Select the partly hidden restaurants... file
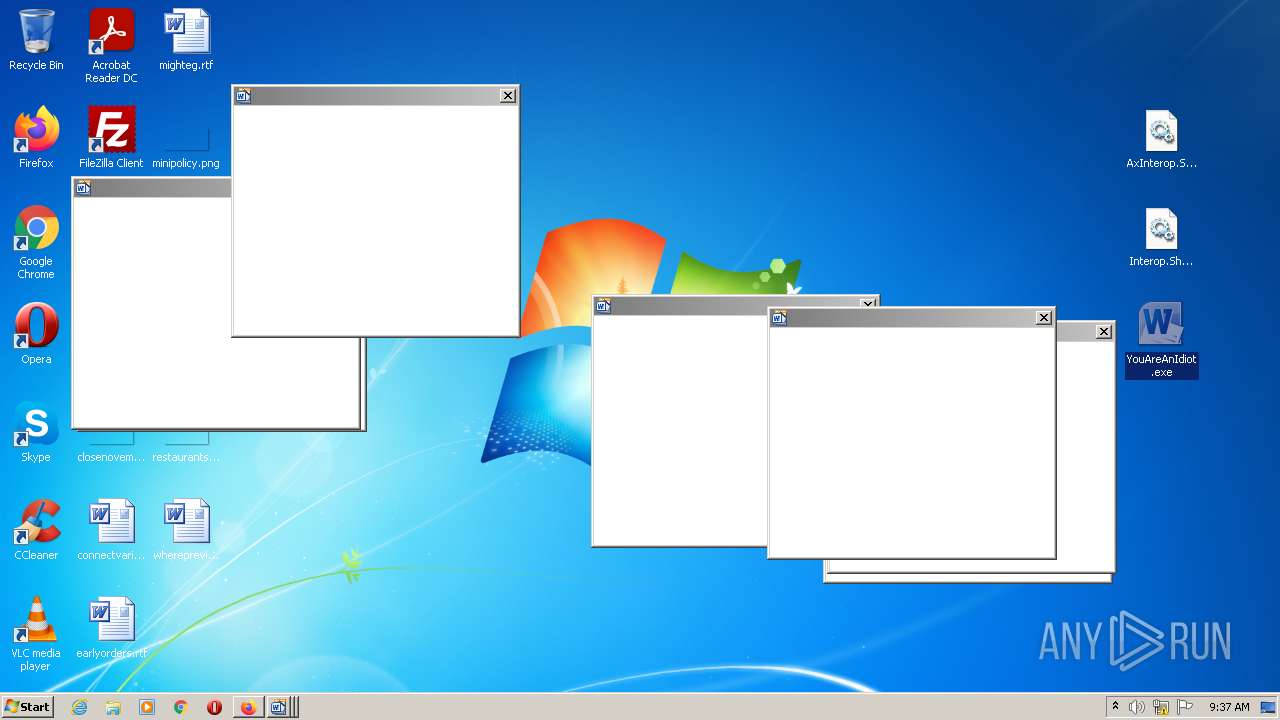 (x=186, y=448)
